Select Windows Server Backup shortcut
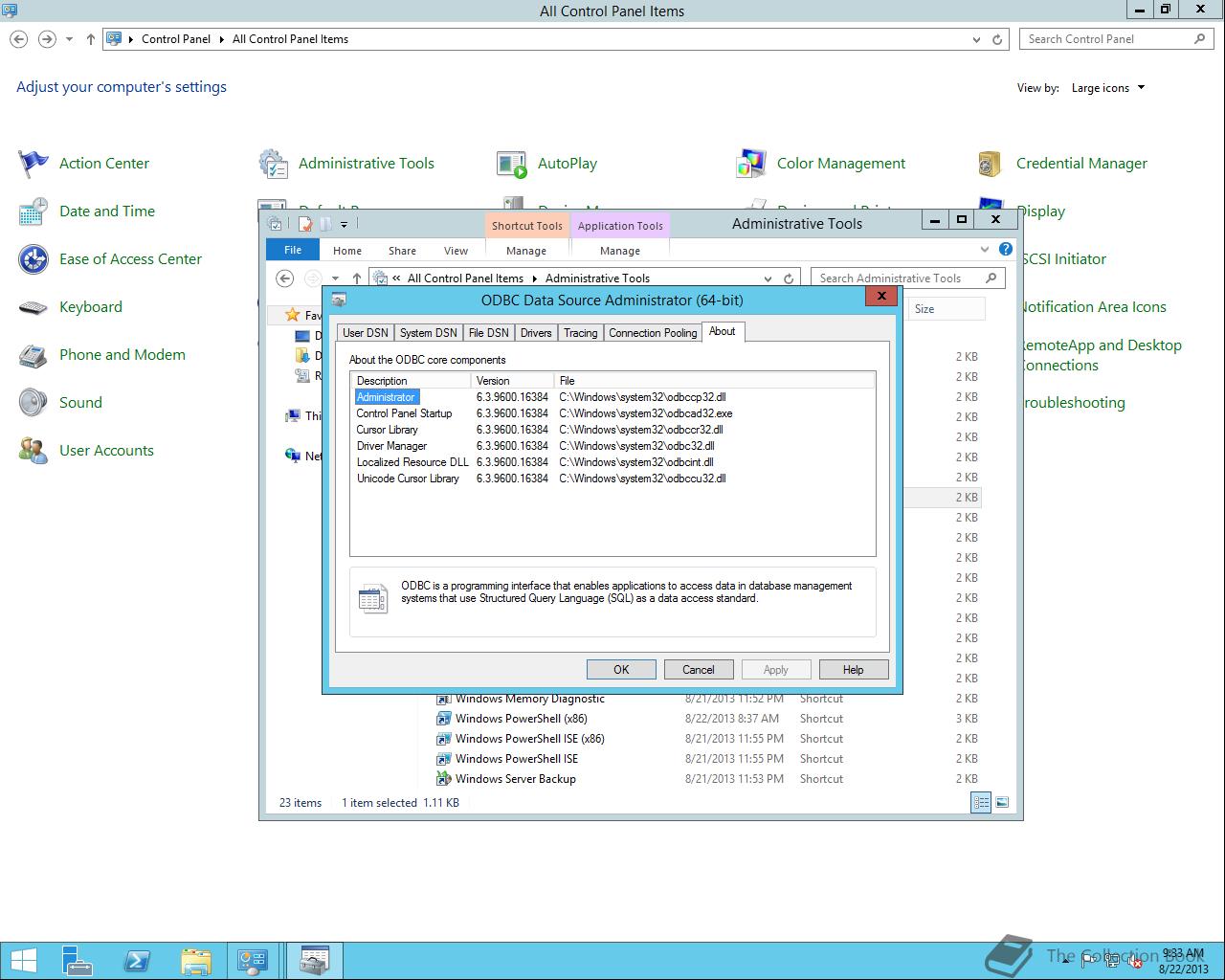 pos(515,779)
